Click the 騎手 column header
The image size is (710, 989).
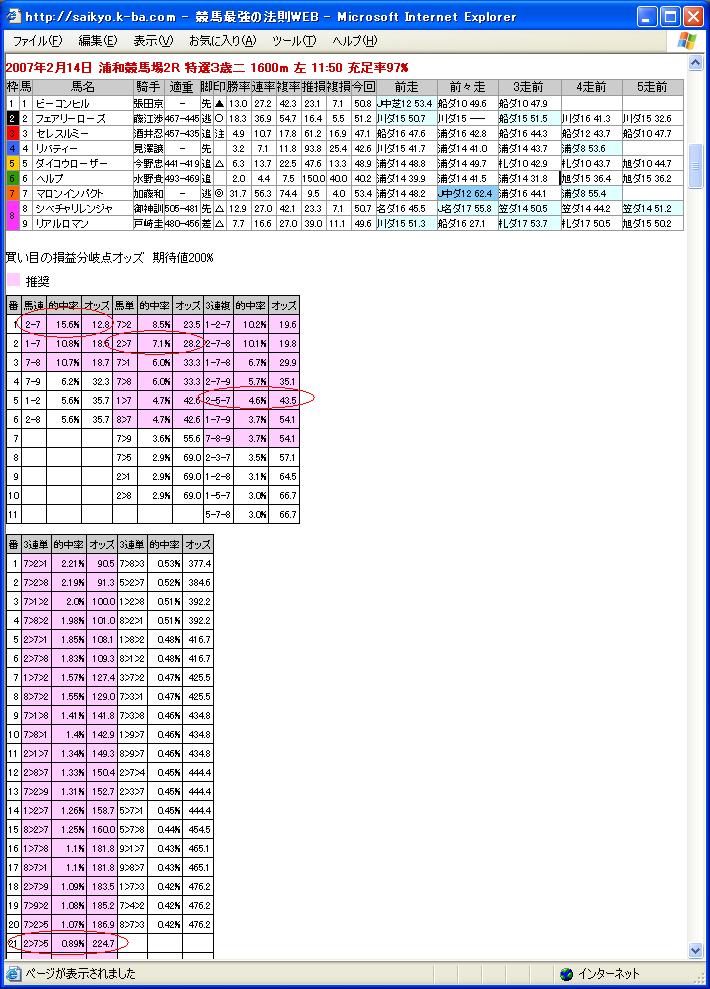[x=148, y=87]
